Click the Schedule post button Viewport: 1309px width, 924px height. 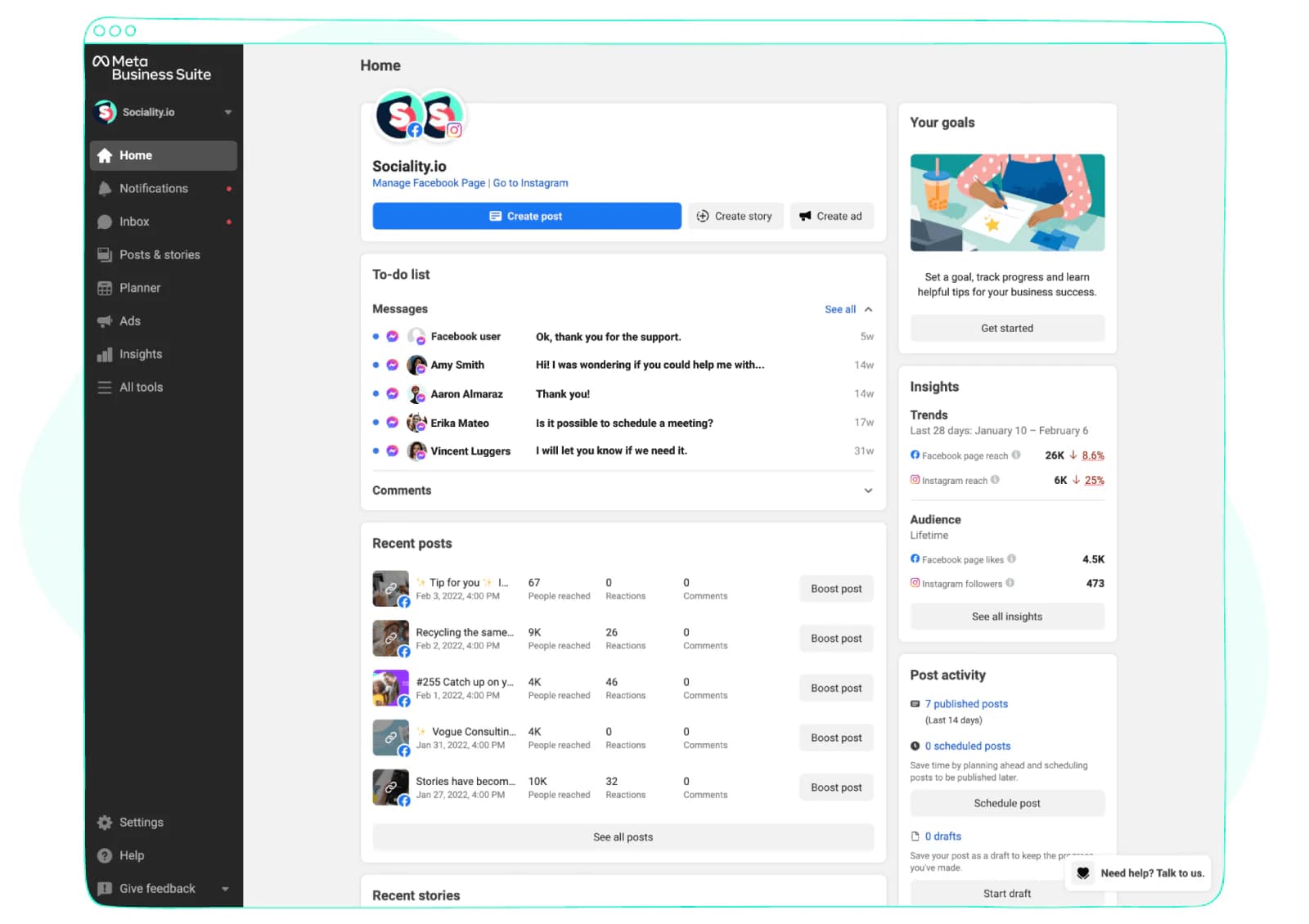[x=1007, y=804]
